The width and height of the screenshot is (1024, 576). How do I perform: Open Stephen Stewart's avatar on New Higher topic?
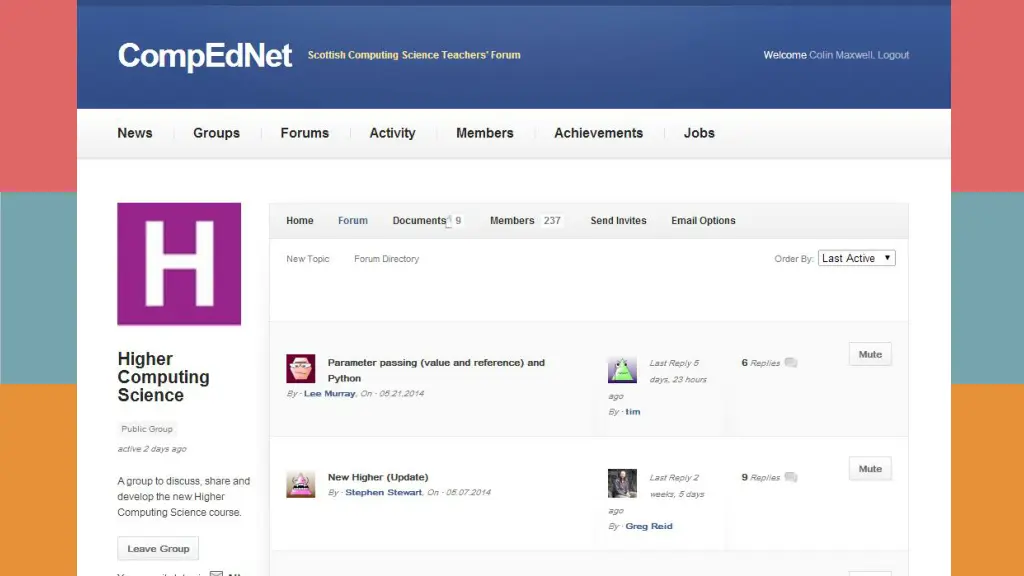coord(300,484)
